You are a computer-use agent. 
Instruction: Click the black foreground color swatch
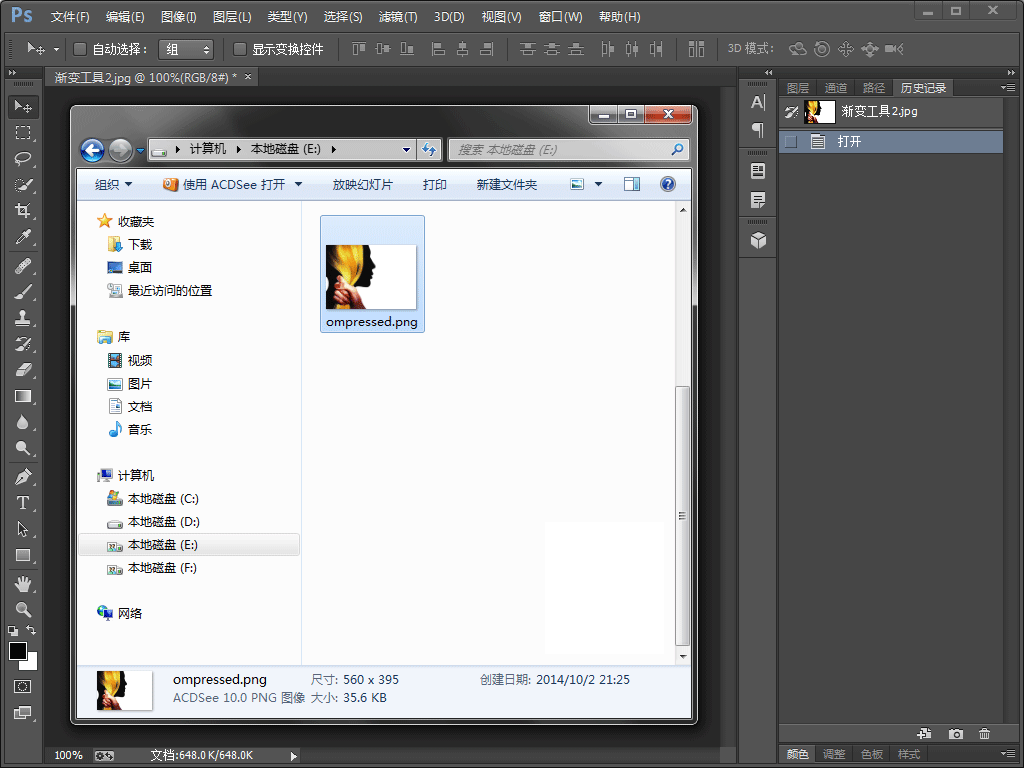(x=17, y=650)
